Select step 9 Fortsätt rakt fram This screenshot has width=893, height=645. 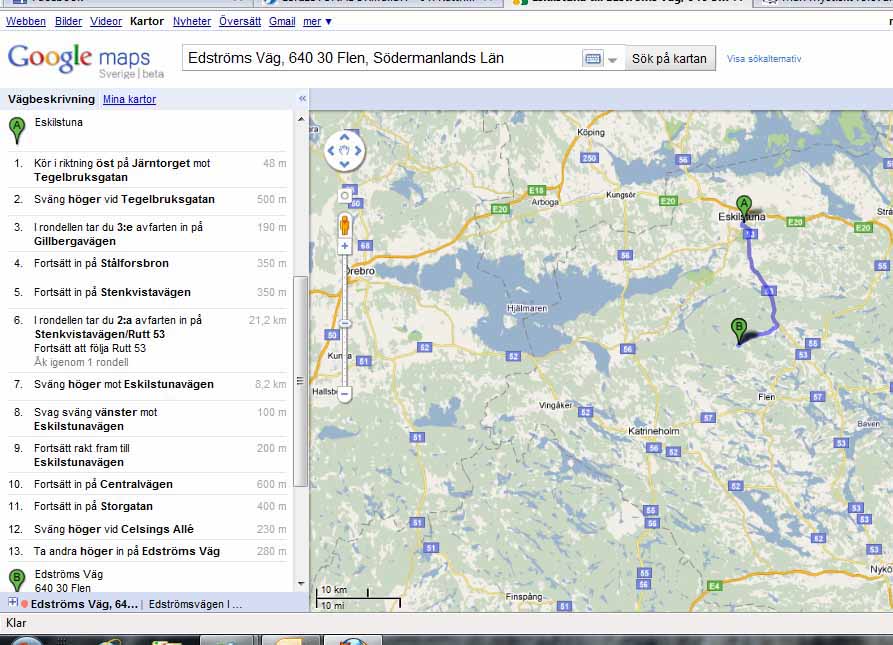(x=147, y=455)
